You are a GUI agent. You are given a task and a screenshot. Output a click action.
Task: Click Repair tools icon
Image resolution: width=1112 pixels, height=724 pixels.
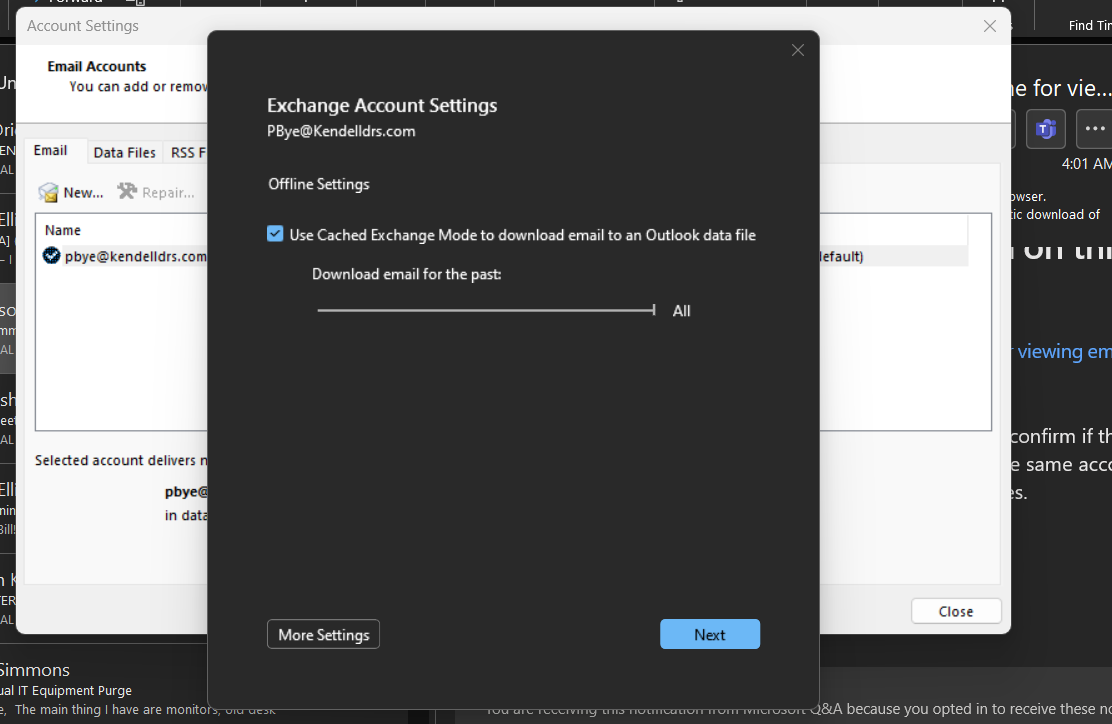pos(127,191)
